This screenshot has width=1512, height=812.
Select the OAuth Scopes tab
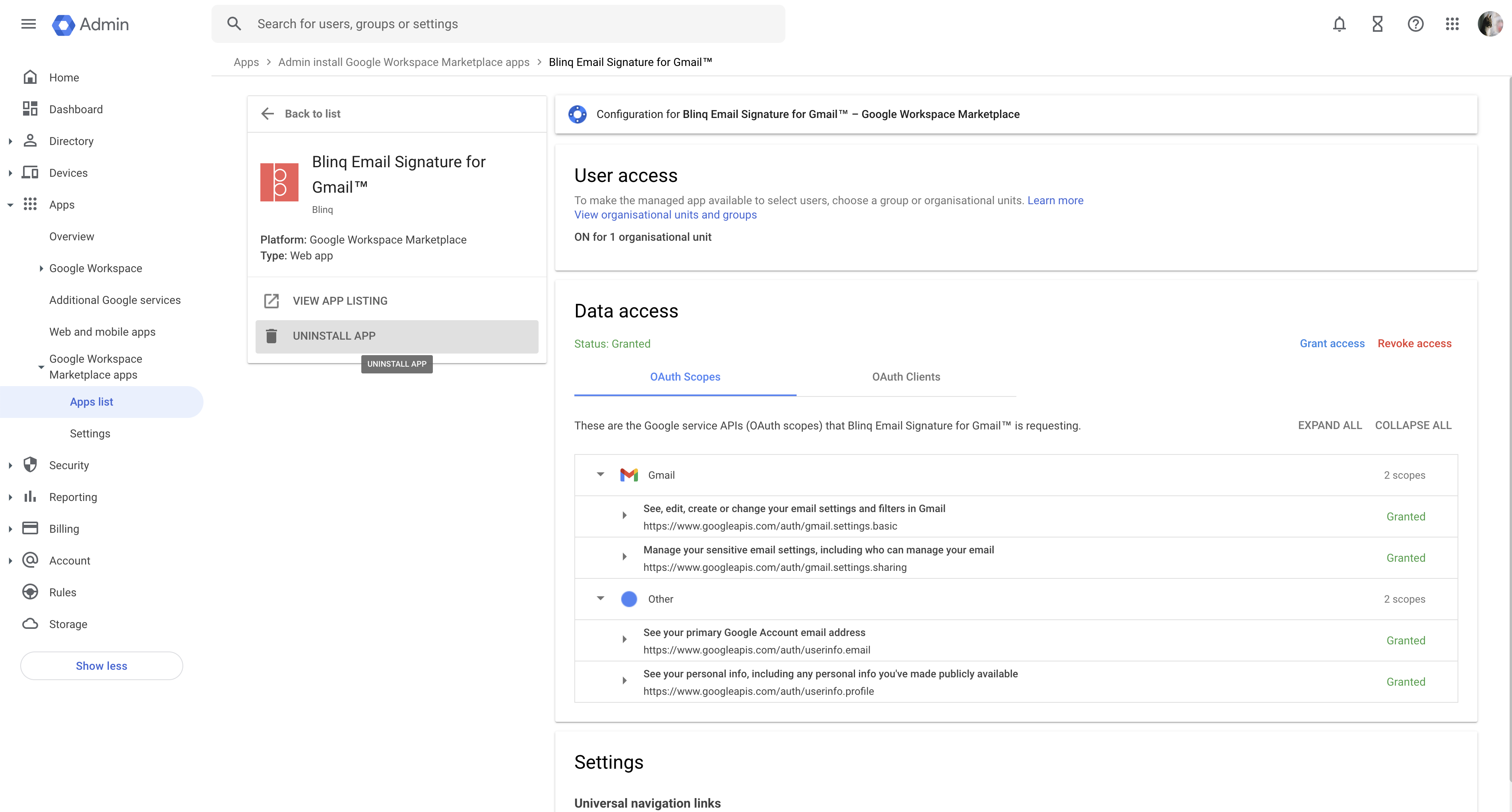coord(685,377)
